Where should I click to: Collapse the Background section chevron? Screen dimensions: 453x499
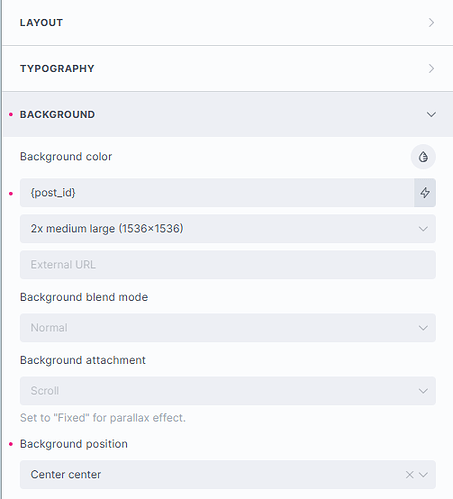[x=431, y=115]
